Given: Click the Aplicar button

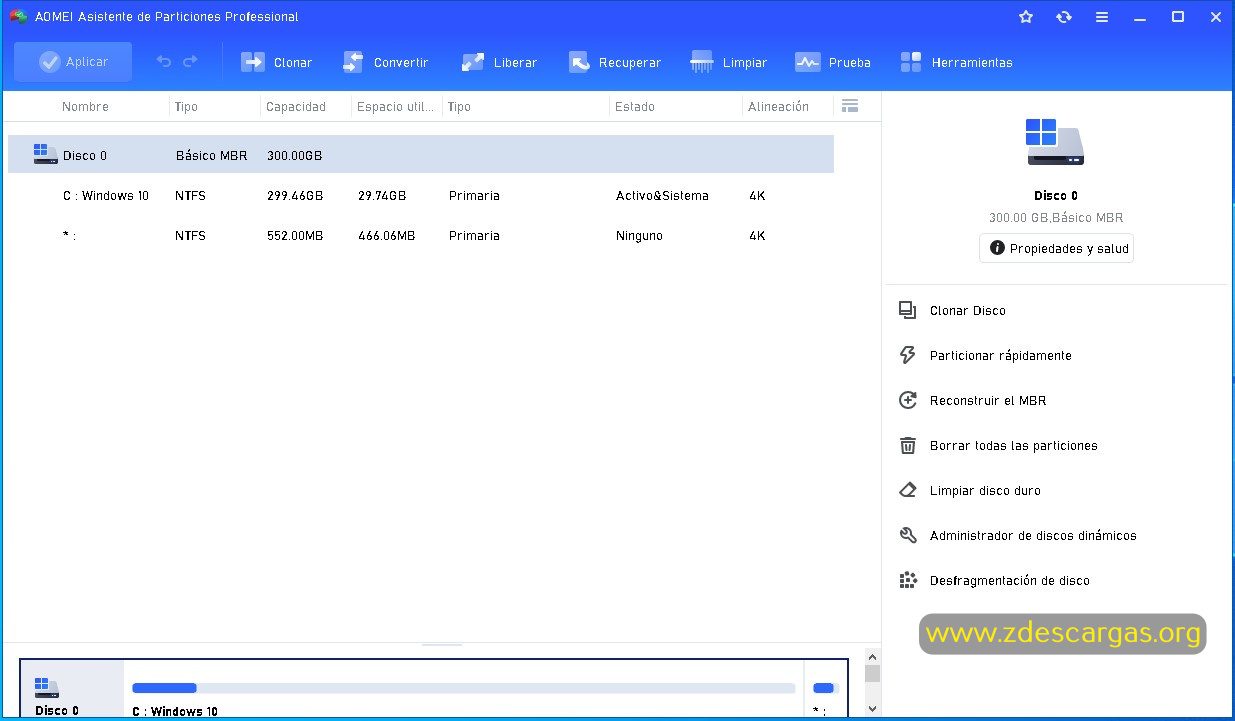Looking at the screenshot, I should (73, 62).
